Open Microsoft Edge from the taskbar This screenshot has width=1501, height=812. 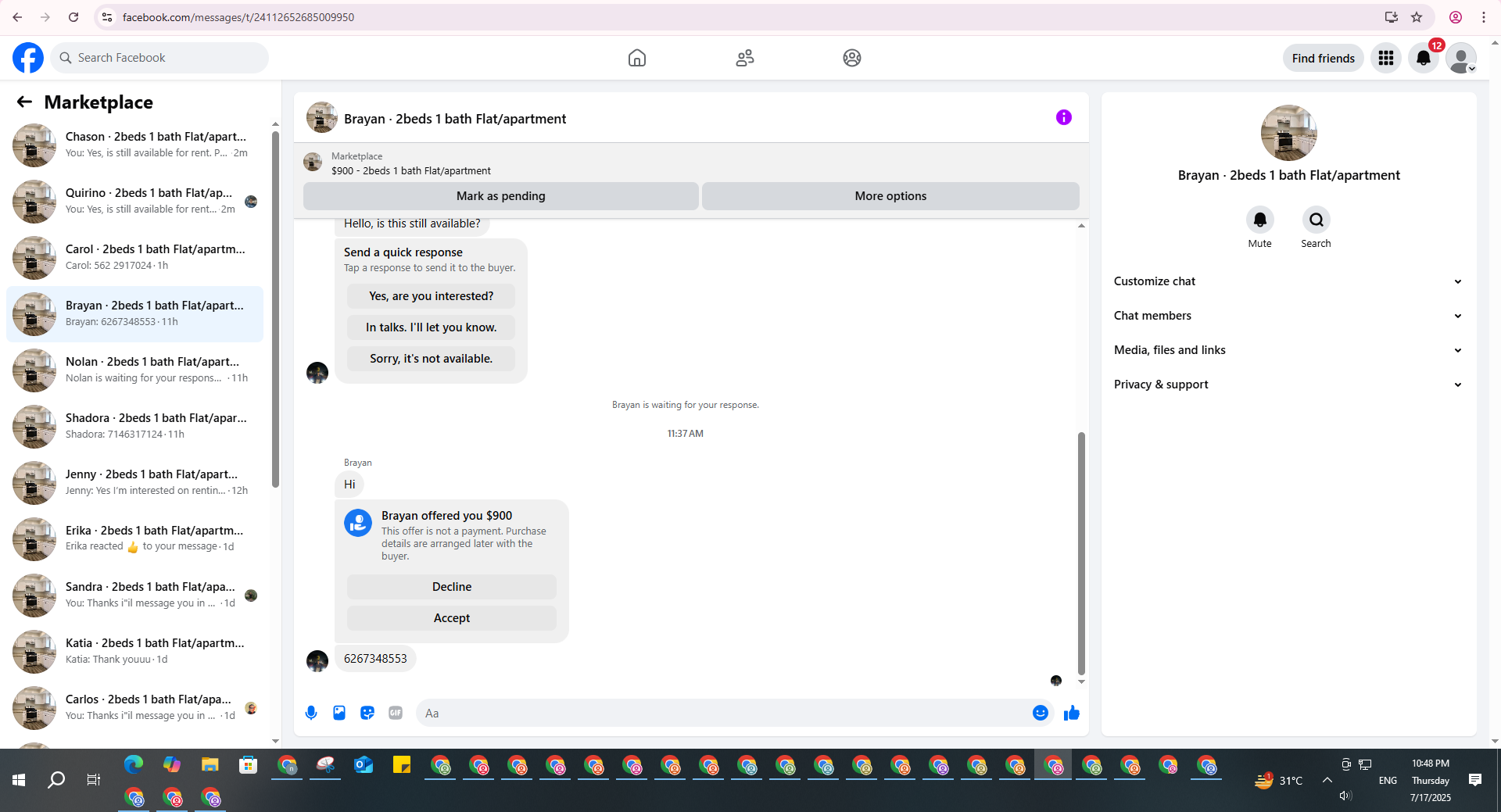pyautogui.click(x=134, y=764)
